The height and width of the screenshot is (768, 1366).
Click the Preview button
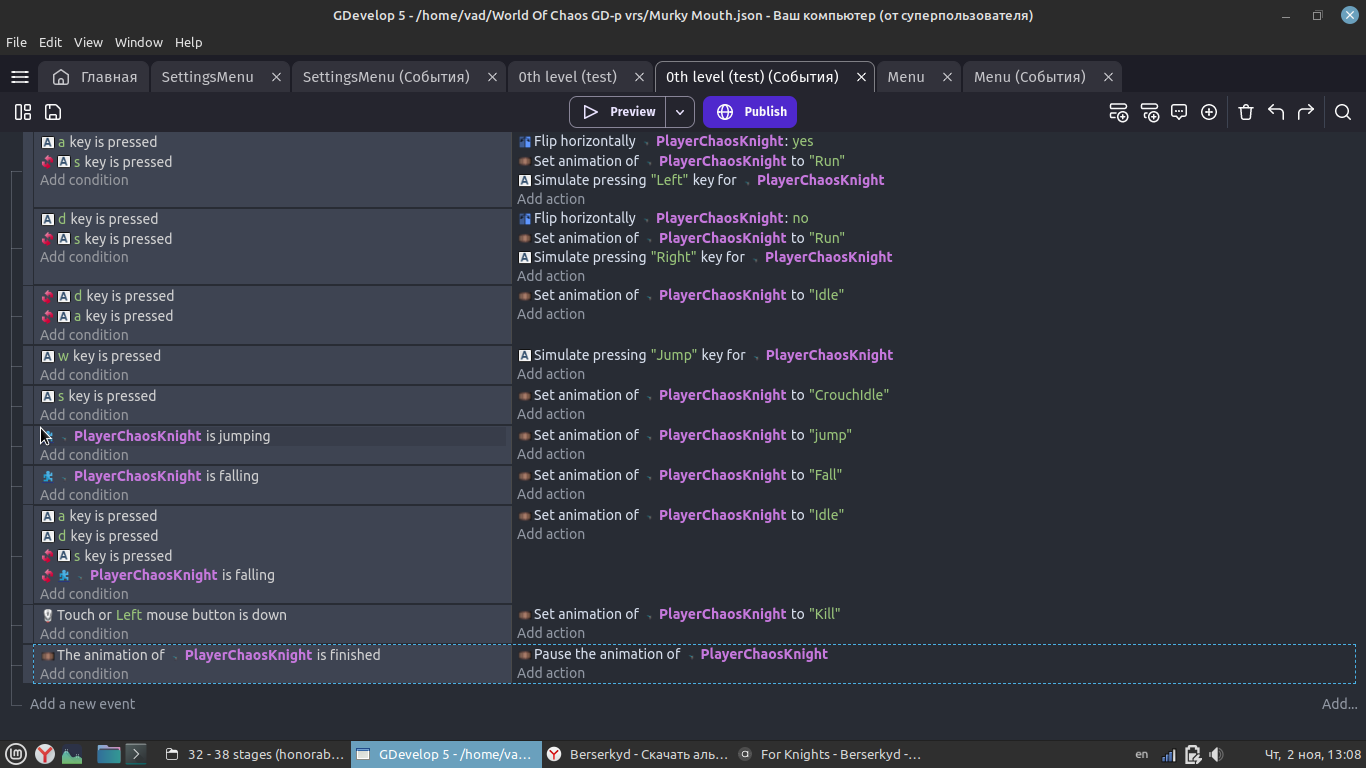(x=618, y=112)
